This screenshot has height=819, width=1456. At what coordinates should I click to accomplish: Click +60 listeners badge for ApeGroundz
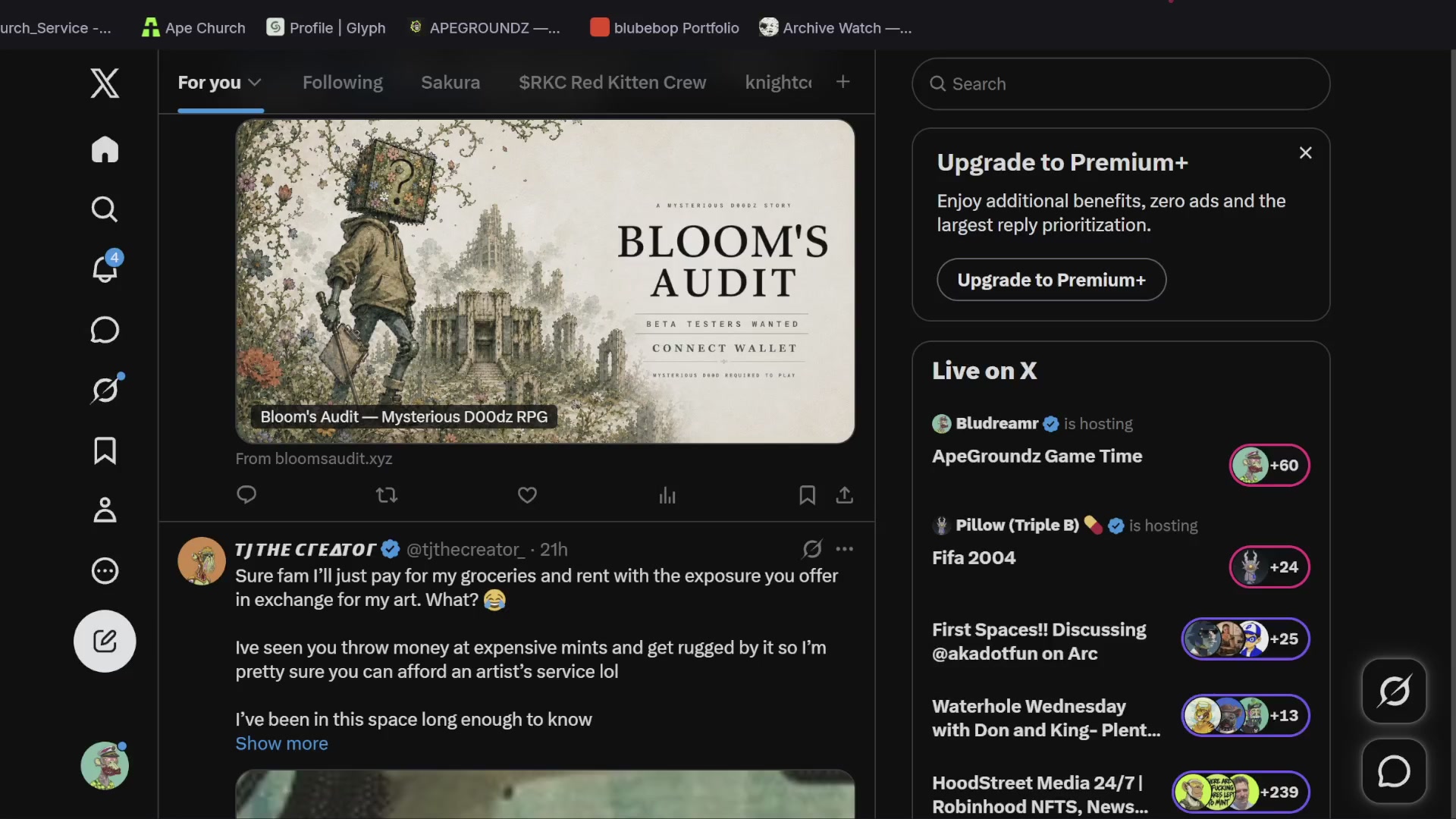1269,465
